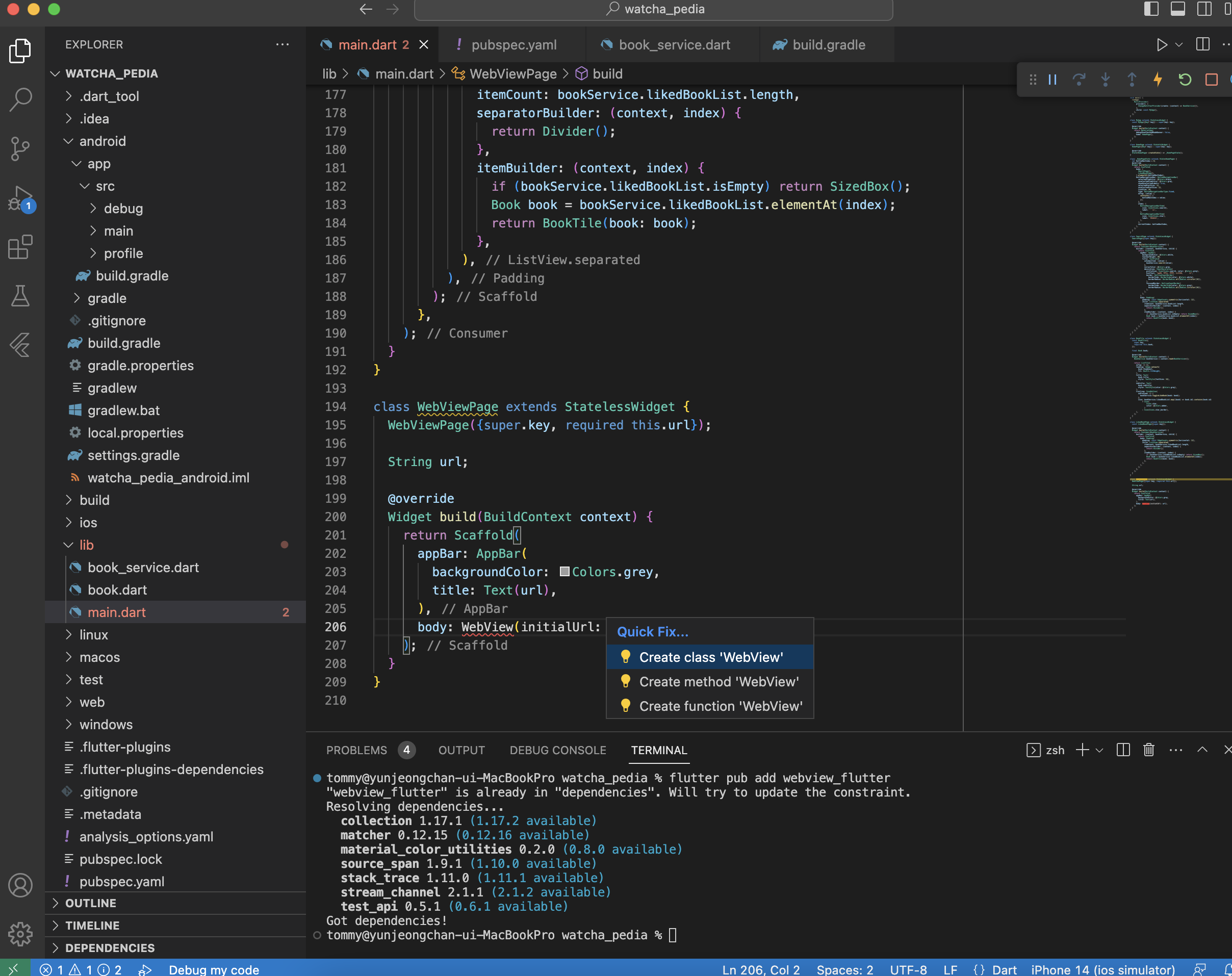Open Explorer views and more actions menu
Image resolution: width=1232 pixels, height=976 pixels.
(x=283, y=44)
